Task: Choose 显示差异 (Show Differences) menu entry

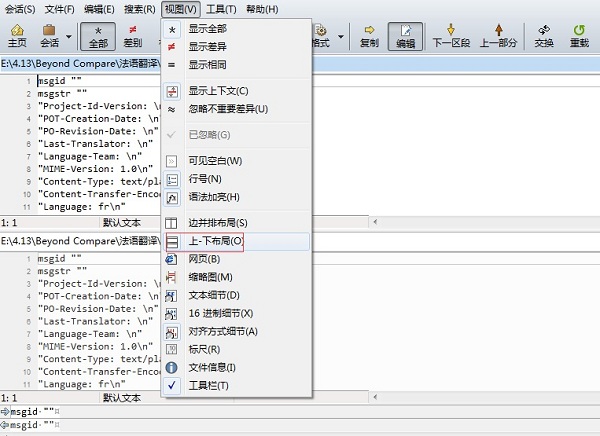Action: click(x=208, y=46)
